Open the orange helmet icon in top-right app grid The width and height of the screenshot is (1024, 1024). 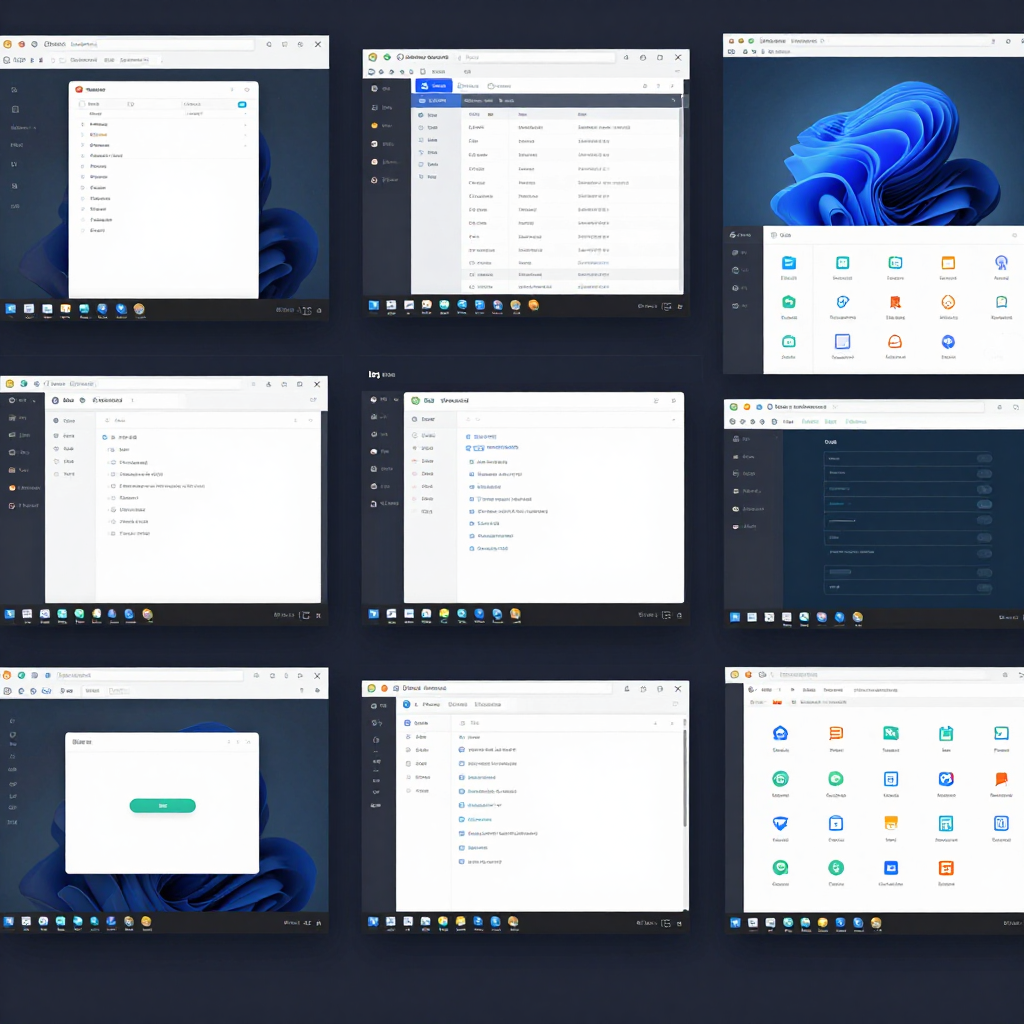tap(895, 342)
